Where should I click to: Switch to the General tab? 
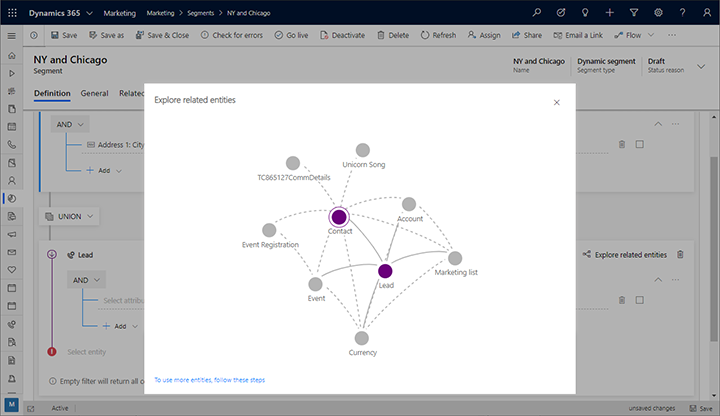click(x=95, y=93)
